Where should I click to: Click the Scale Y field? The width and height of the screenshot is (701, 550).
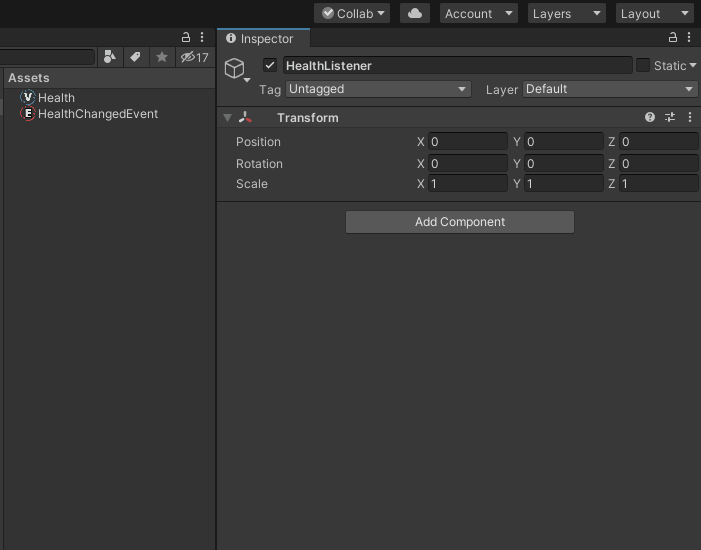pos(564,183)
